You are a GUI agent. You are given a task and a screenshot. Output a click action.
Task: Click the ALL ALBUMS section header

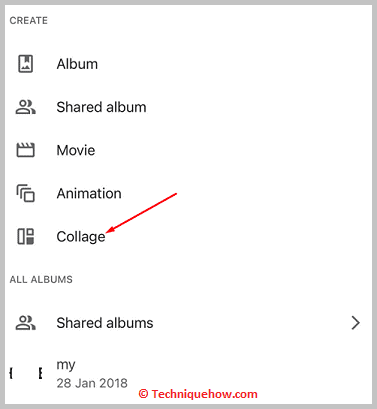41,279
